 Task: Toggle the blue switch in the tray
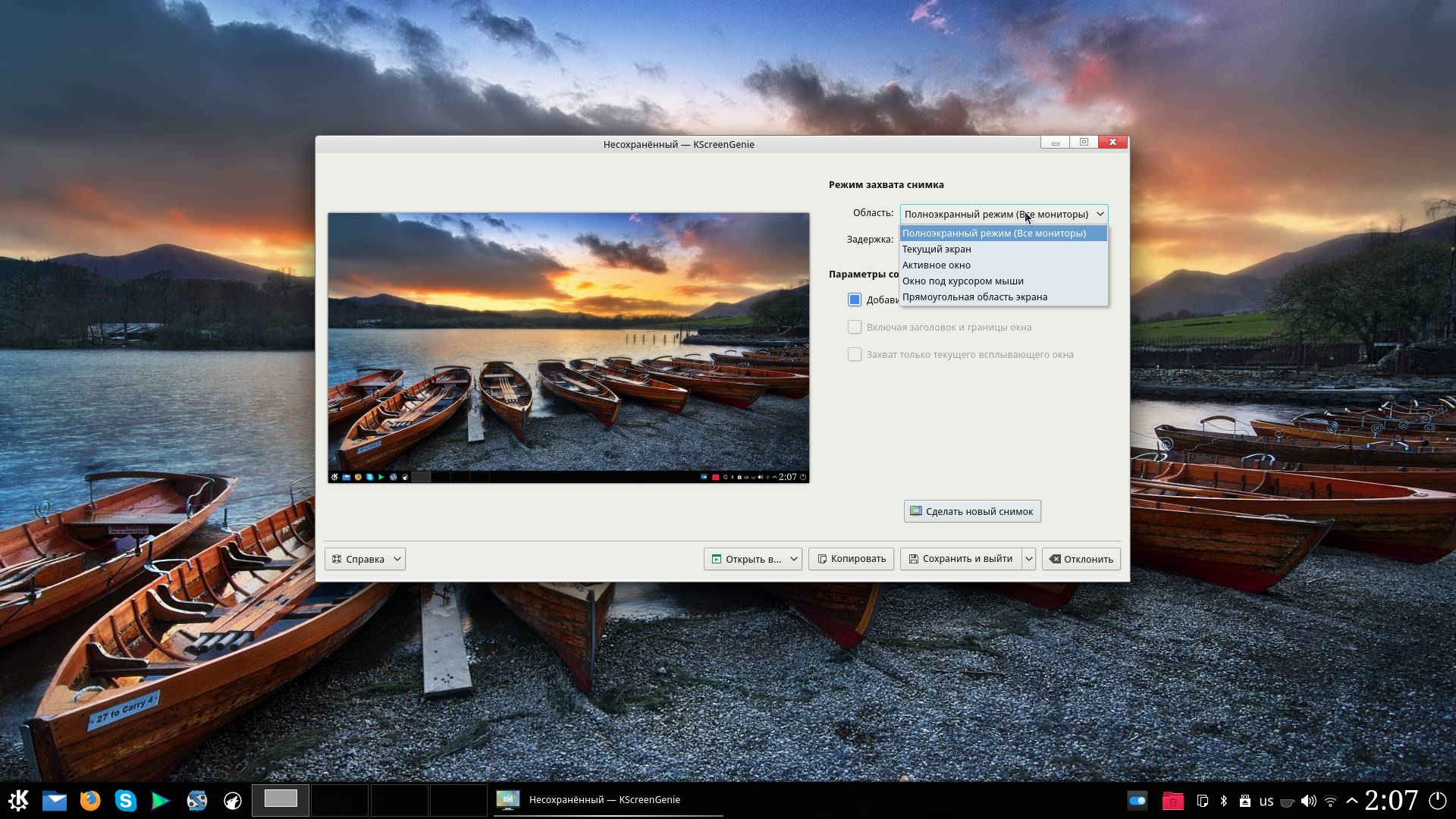point(1137,800)
